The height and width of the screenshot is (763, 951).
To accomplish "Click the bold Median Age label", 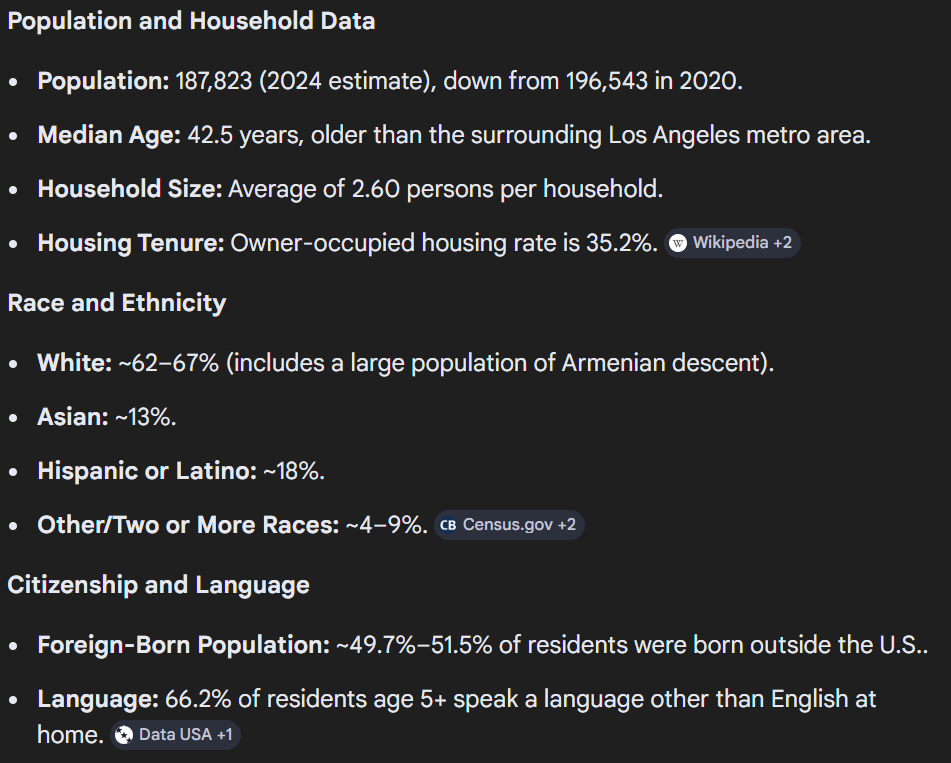I will (109, 135).
